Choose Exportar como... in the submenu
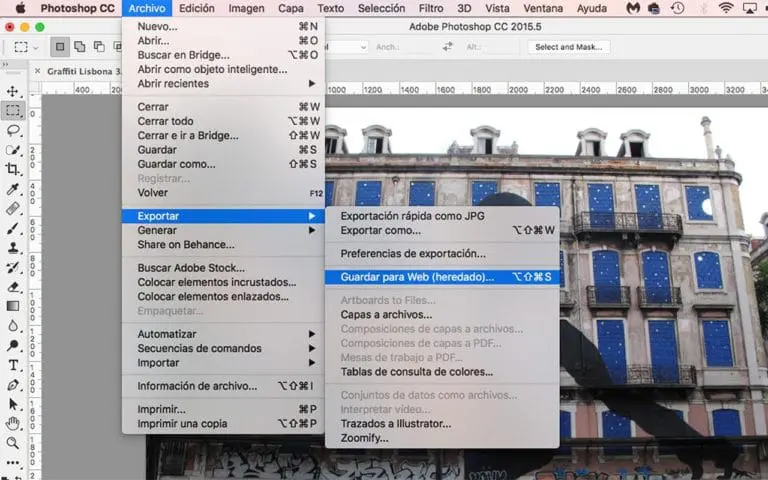Image resolution: width=768 pixels, height=480 pixels. 442,230
